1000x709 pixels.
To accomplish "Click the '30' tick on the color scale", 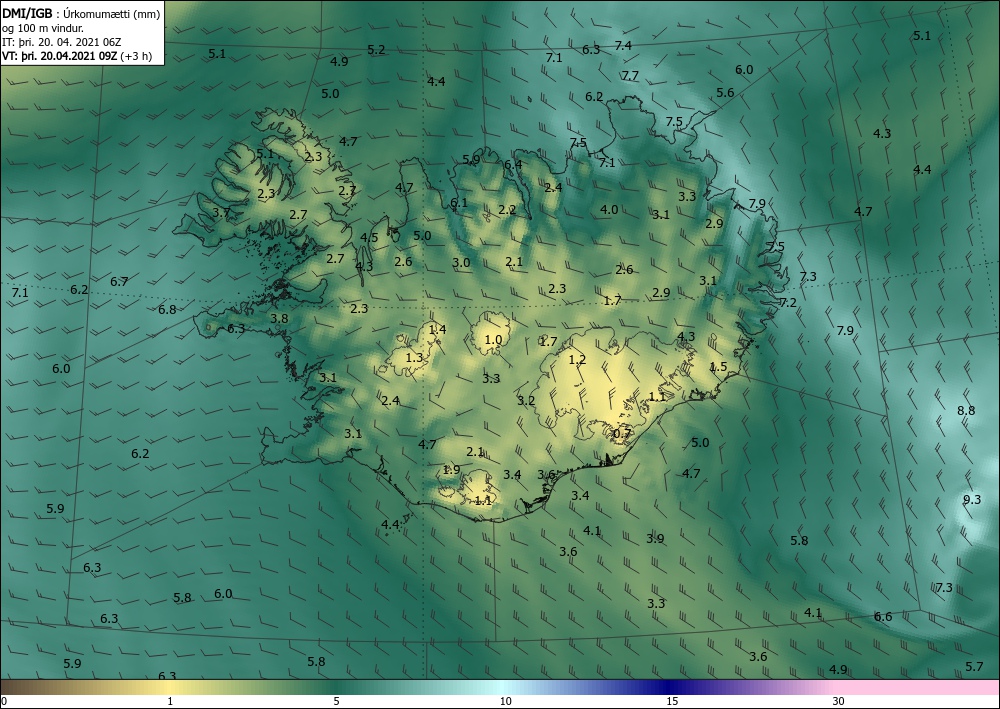I will coord(839,701).
